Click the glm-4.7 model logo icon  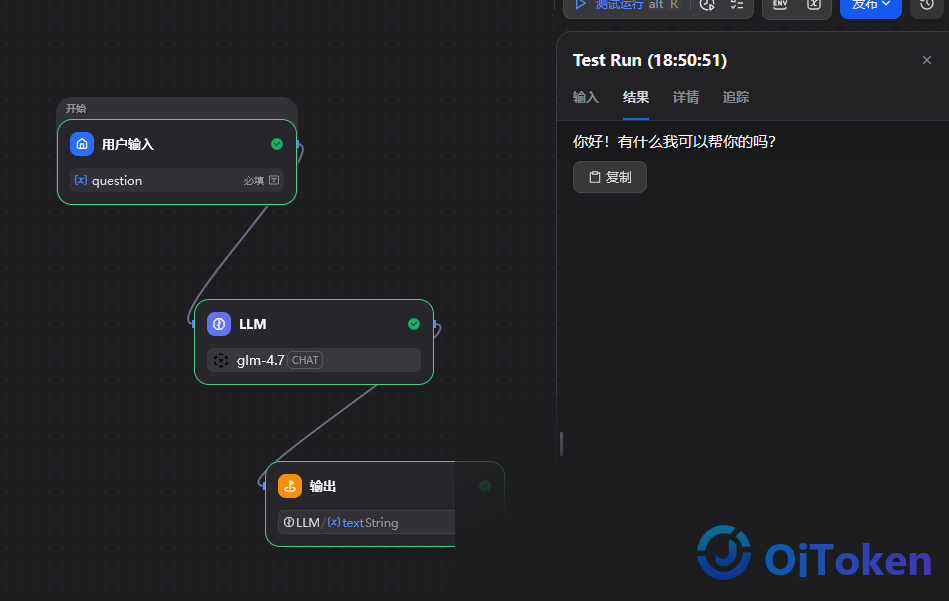(221, 360)
